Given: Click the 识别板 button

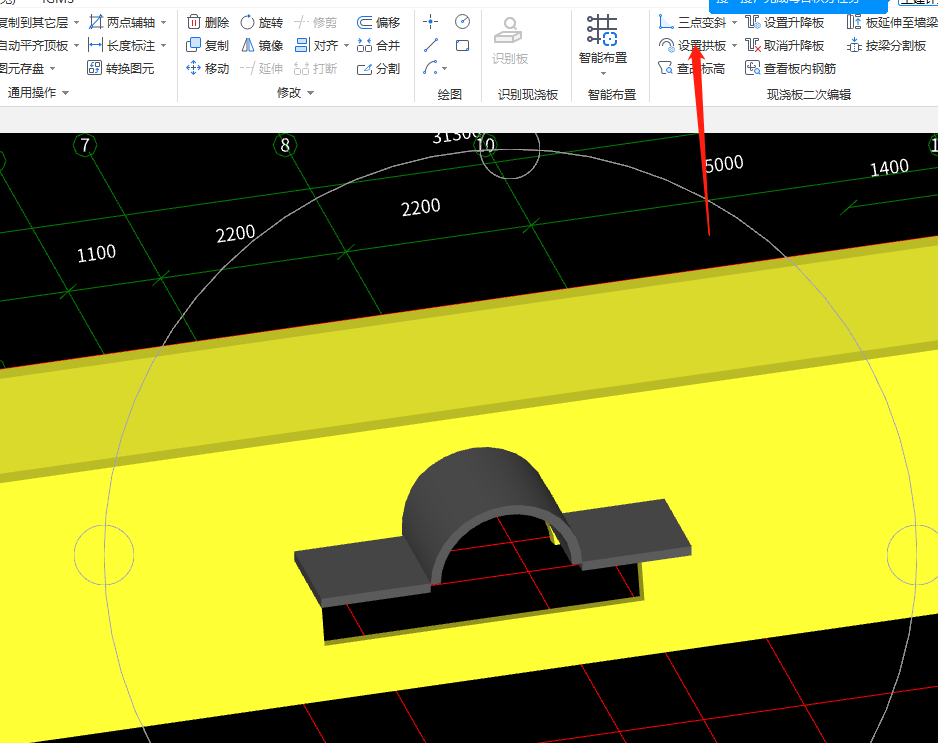Looking at the screenshot, I should click(510, 41).
